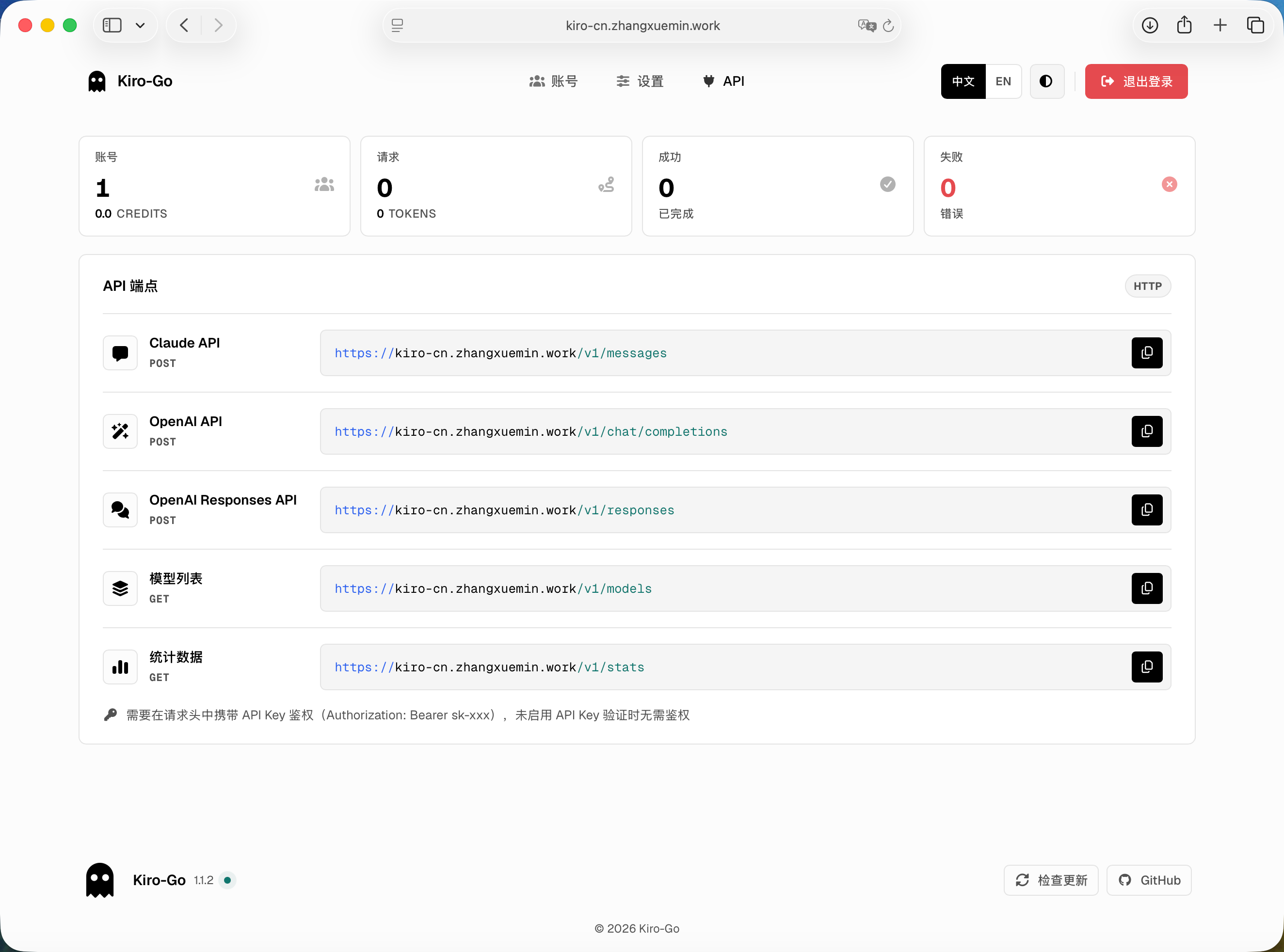The width and height of the screenshot is (1284, 952).
Task: Click the © 2026 Kiro-Go footer text
Action: [x=637, y=928]
